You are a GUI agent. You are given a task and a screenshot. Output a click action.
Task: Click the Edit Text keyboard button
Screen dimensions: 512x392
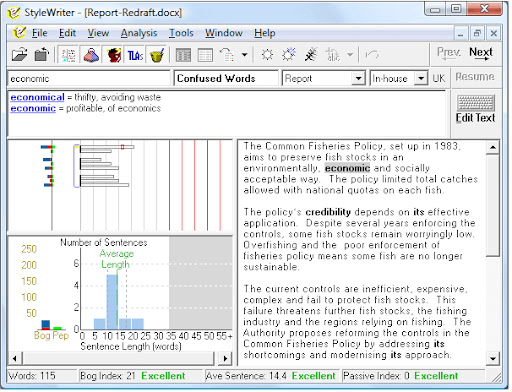(x=475, y=109)
